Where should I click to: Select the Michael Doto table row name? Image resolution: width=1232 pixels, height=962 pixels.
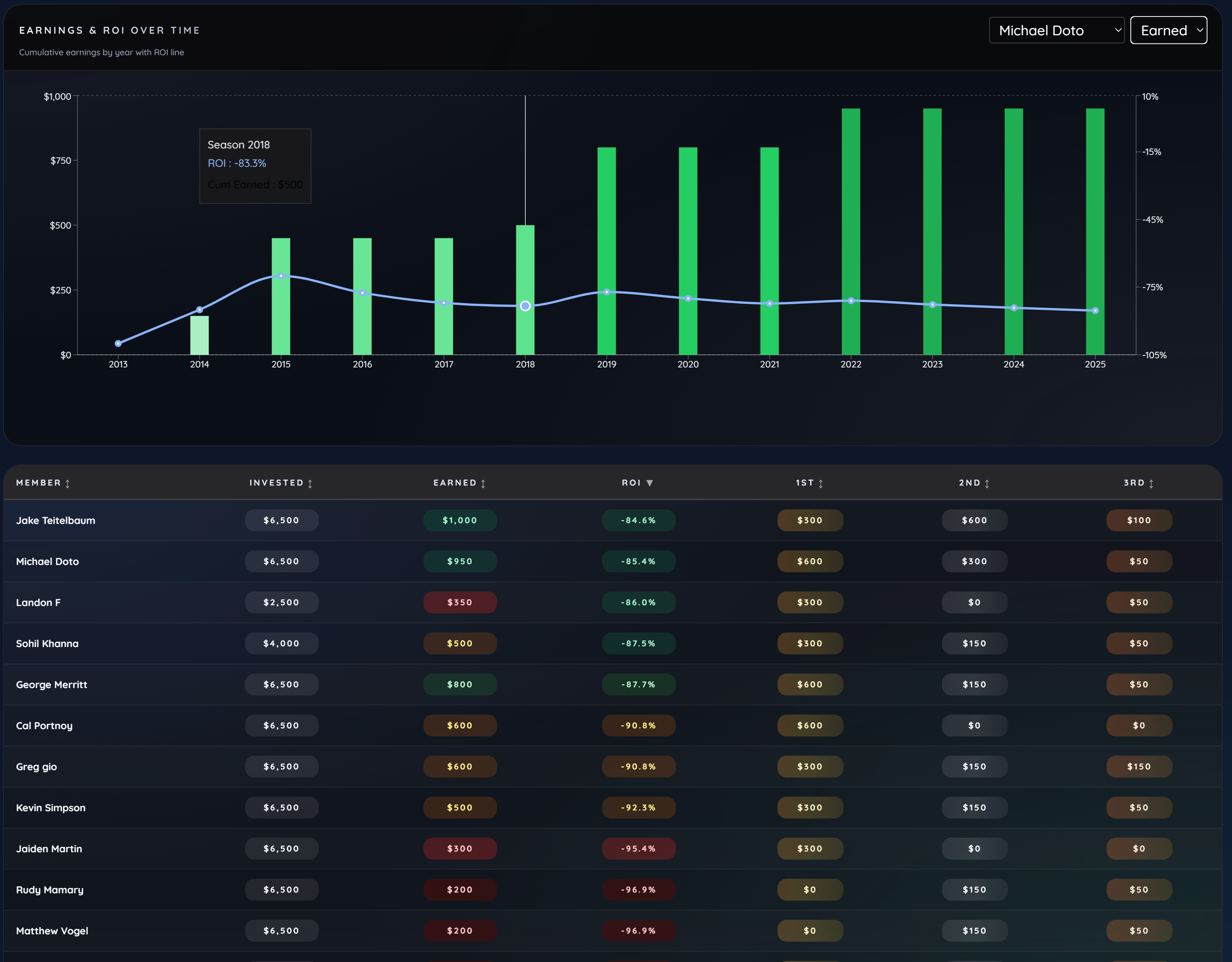coord(48,562)
